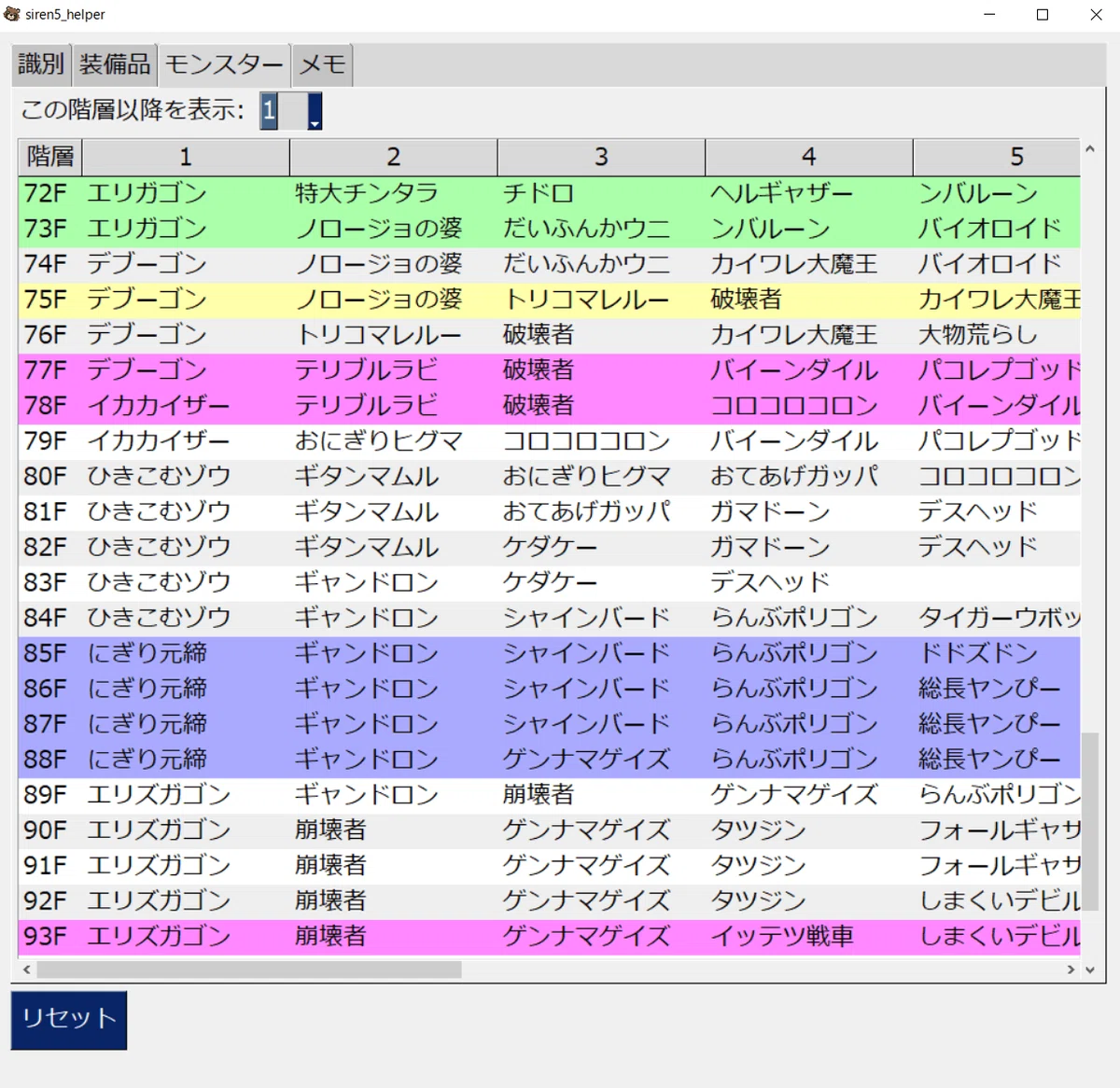
Task: Click the vertical scrollbar down arrow
Action: tap(1089, 969)
